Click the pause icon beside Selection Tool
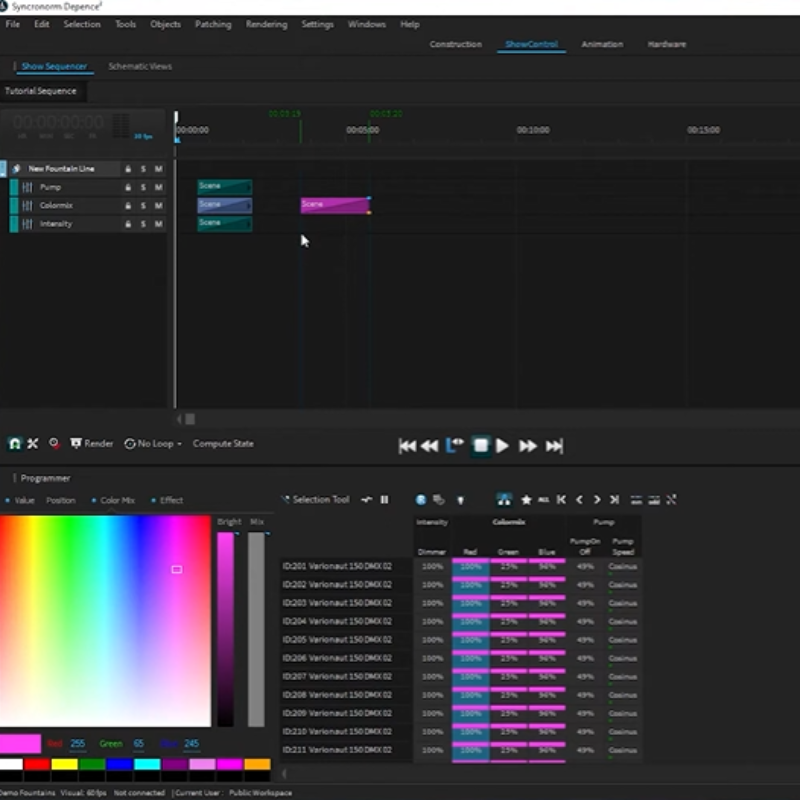 [384, 499]
